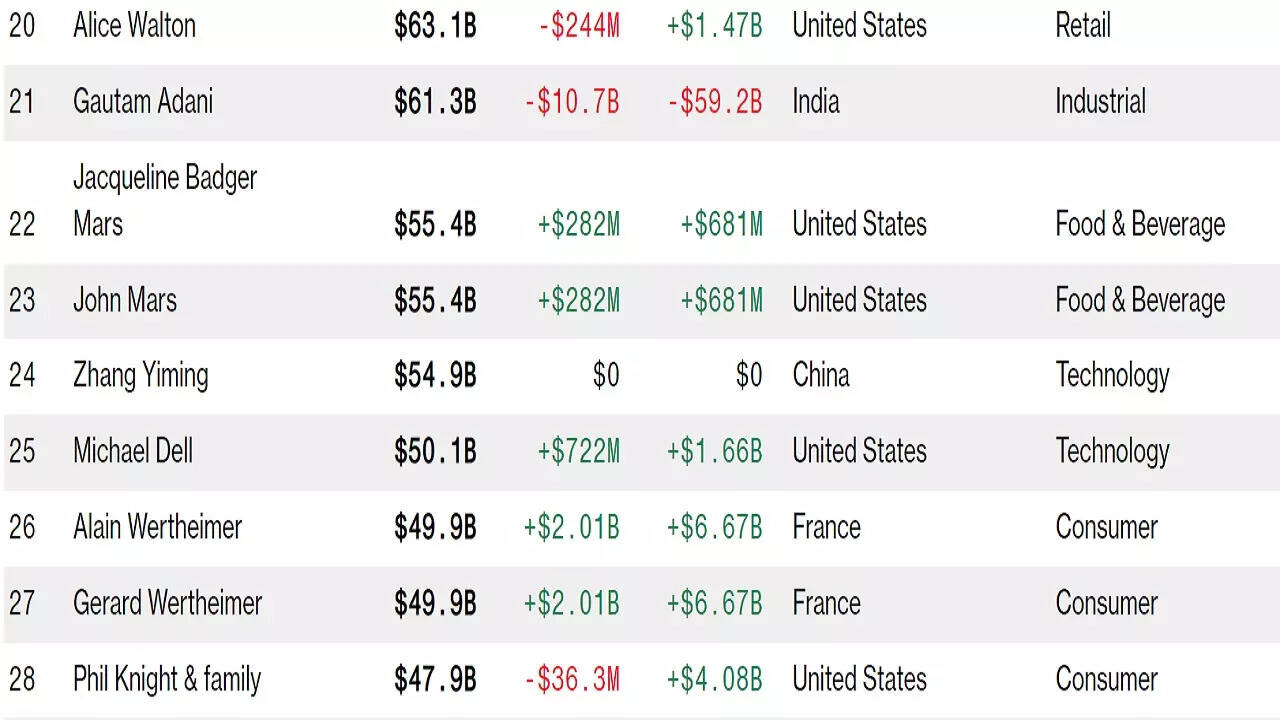
Task: Click Phil Knight's -$36.3M last change
Action: pyautogui.click(x=572, y=679)
